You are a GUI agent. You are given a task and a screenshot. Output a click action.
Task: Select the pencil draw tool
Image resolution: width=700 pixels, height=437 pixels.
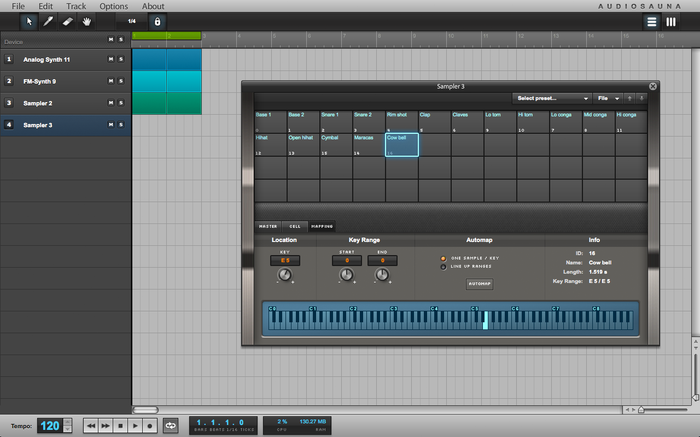click(48, 21)
